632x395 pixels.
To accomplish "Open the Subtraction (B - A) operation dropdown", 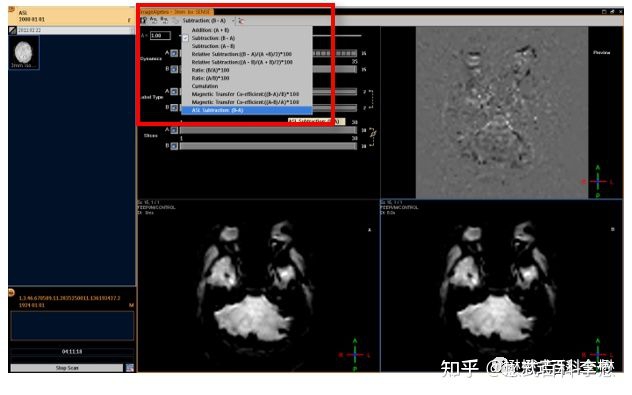I will (208, 21).
